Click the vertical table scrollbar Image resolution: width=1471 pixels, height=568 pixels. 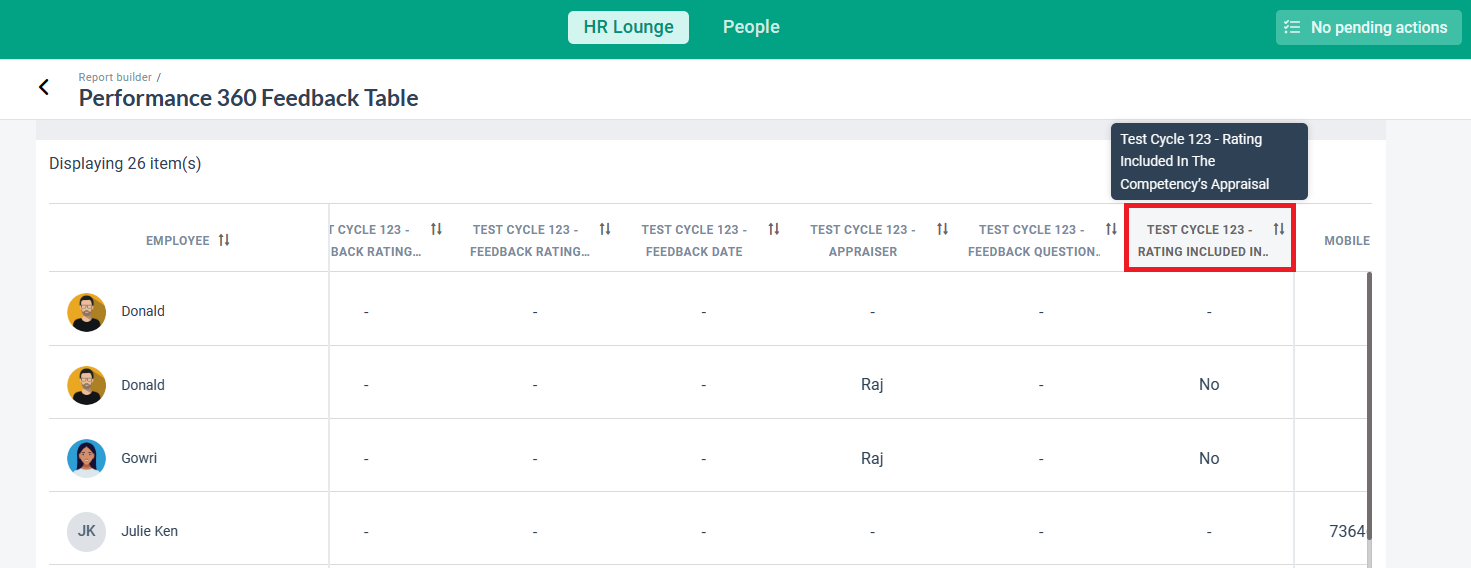1369,405
